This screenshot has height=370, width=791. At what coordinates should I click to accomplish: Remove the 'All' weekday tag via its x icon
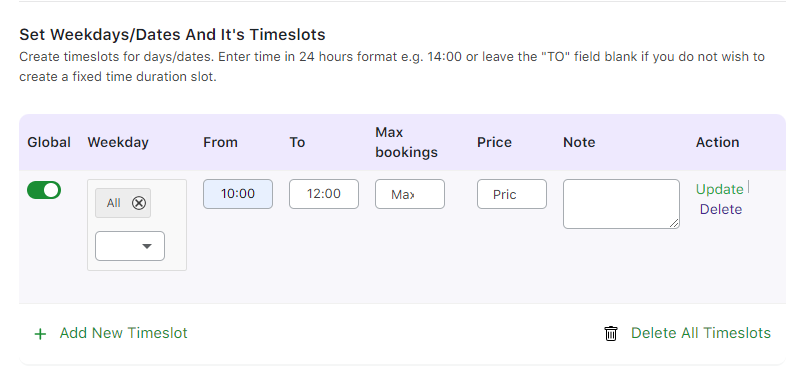coord(139,203)
